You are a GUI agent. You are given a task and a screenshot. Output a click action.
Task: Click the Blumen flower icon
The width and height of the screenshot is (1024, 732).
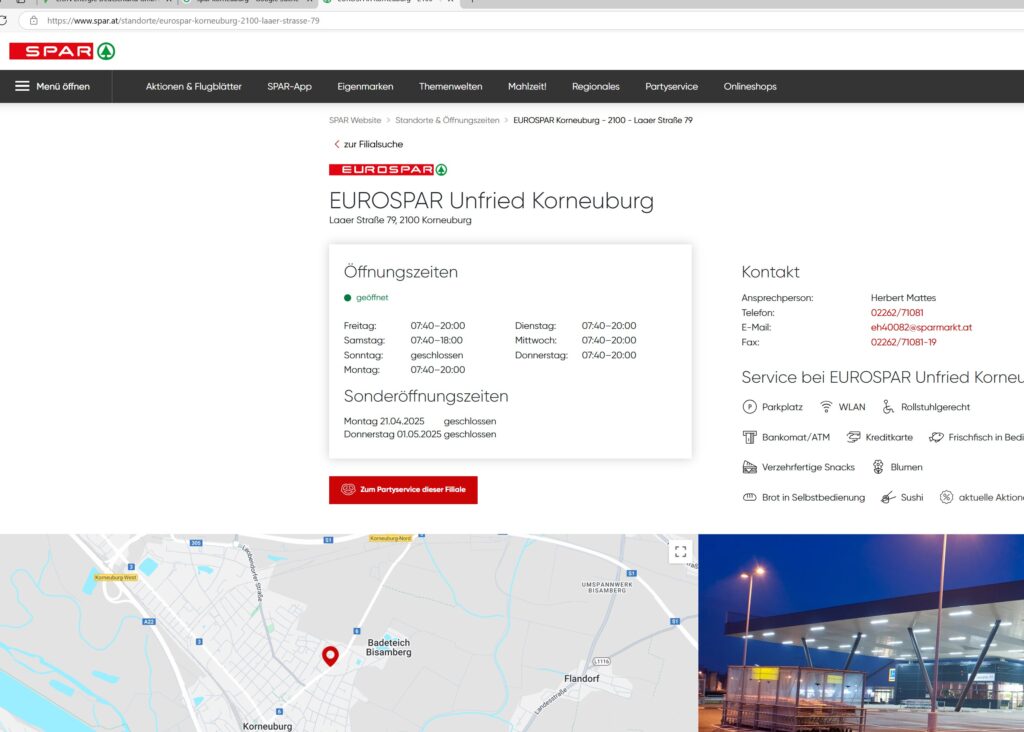(x=878, y=467)
